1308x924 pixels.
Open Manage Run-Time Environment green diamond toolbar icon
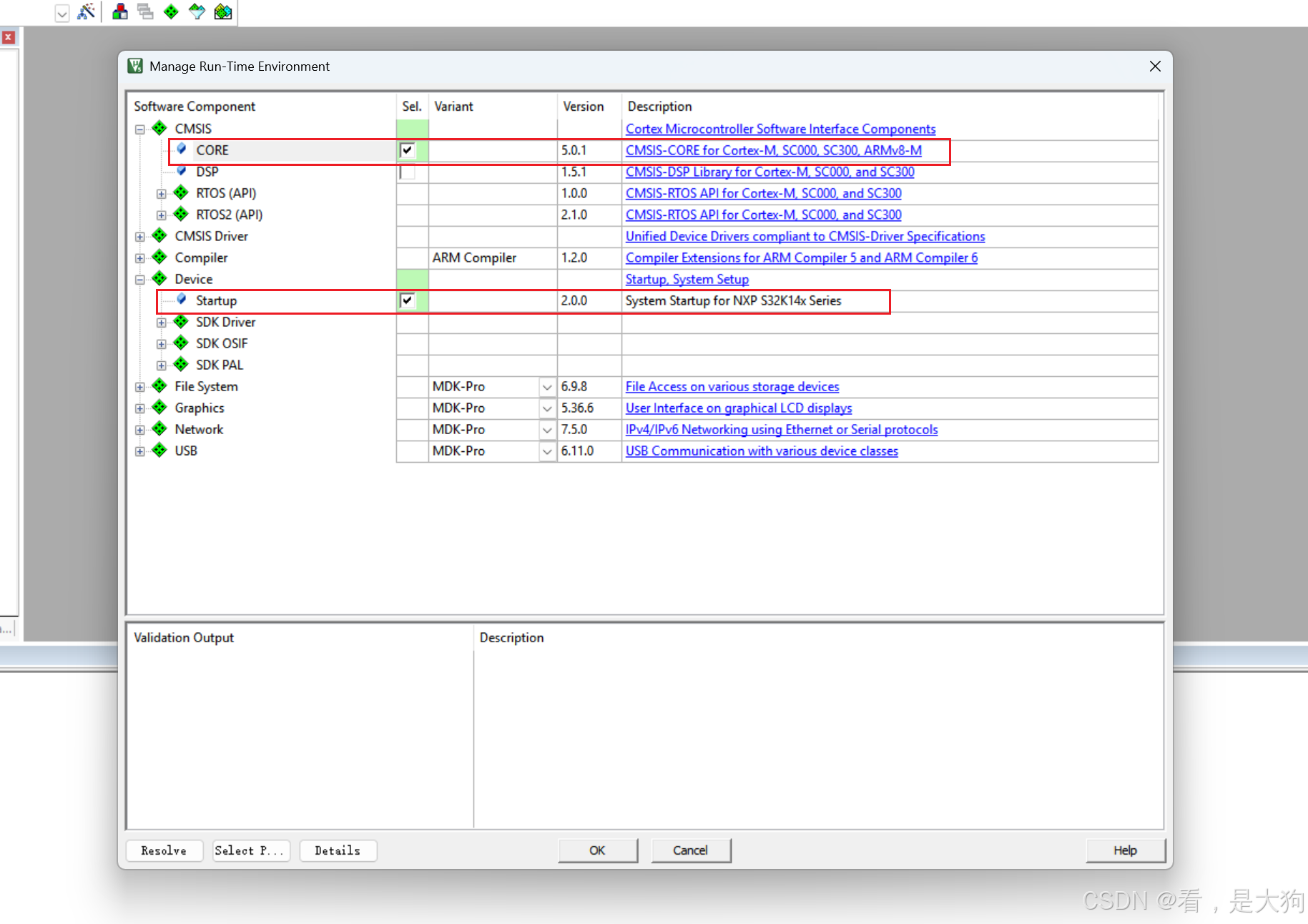(171, 11)
